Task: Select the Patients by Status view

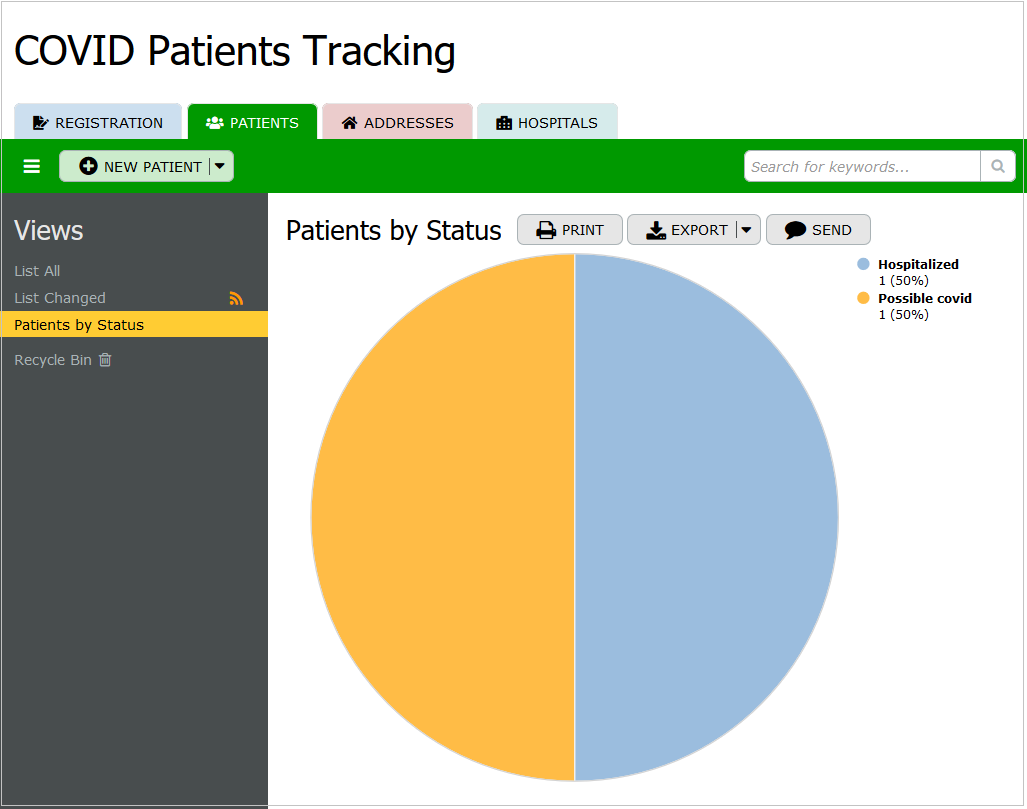Action: (79, 325)
